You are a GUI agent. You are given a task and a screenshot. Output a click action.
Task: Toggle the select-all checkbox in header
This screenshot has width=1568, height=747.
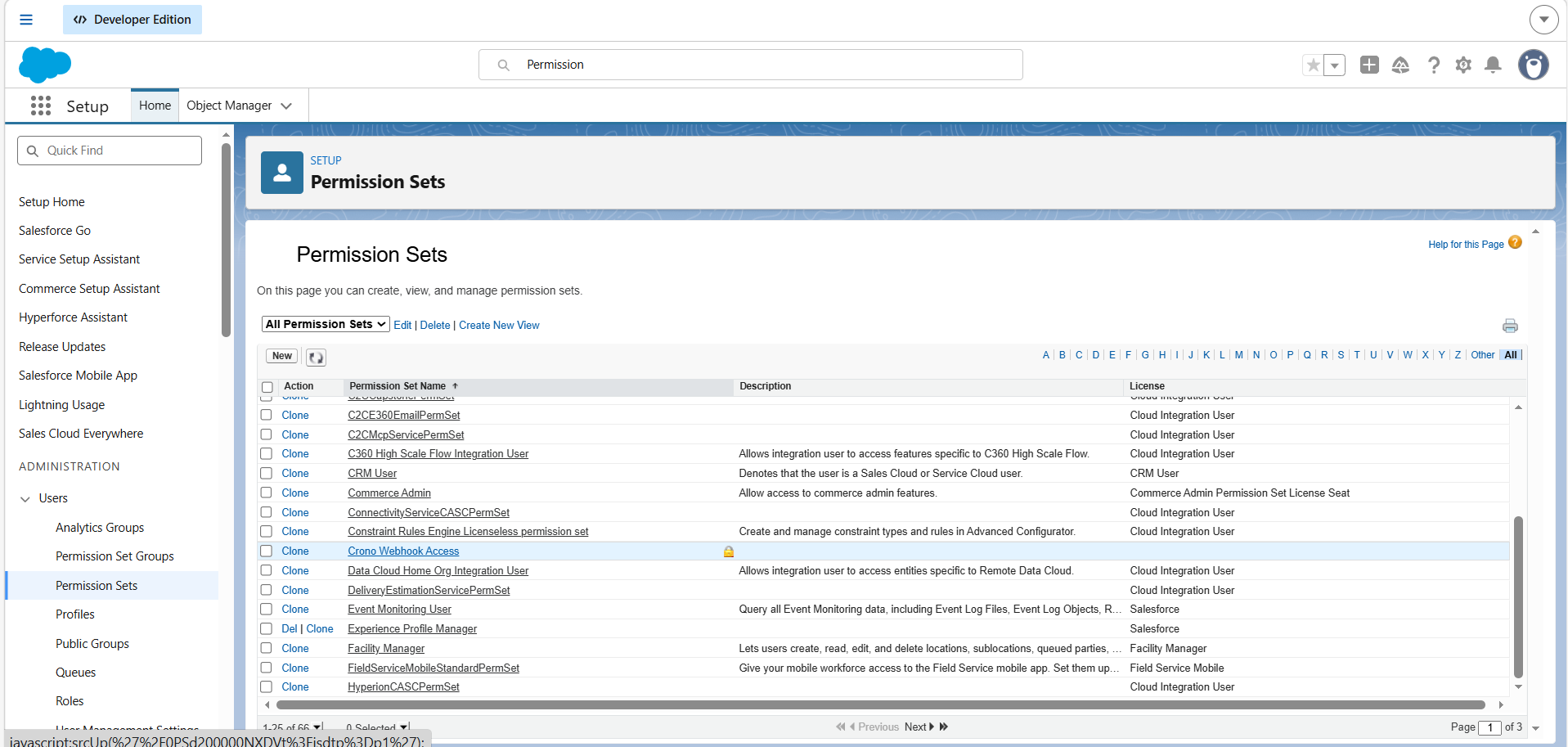point(267,387)
